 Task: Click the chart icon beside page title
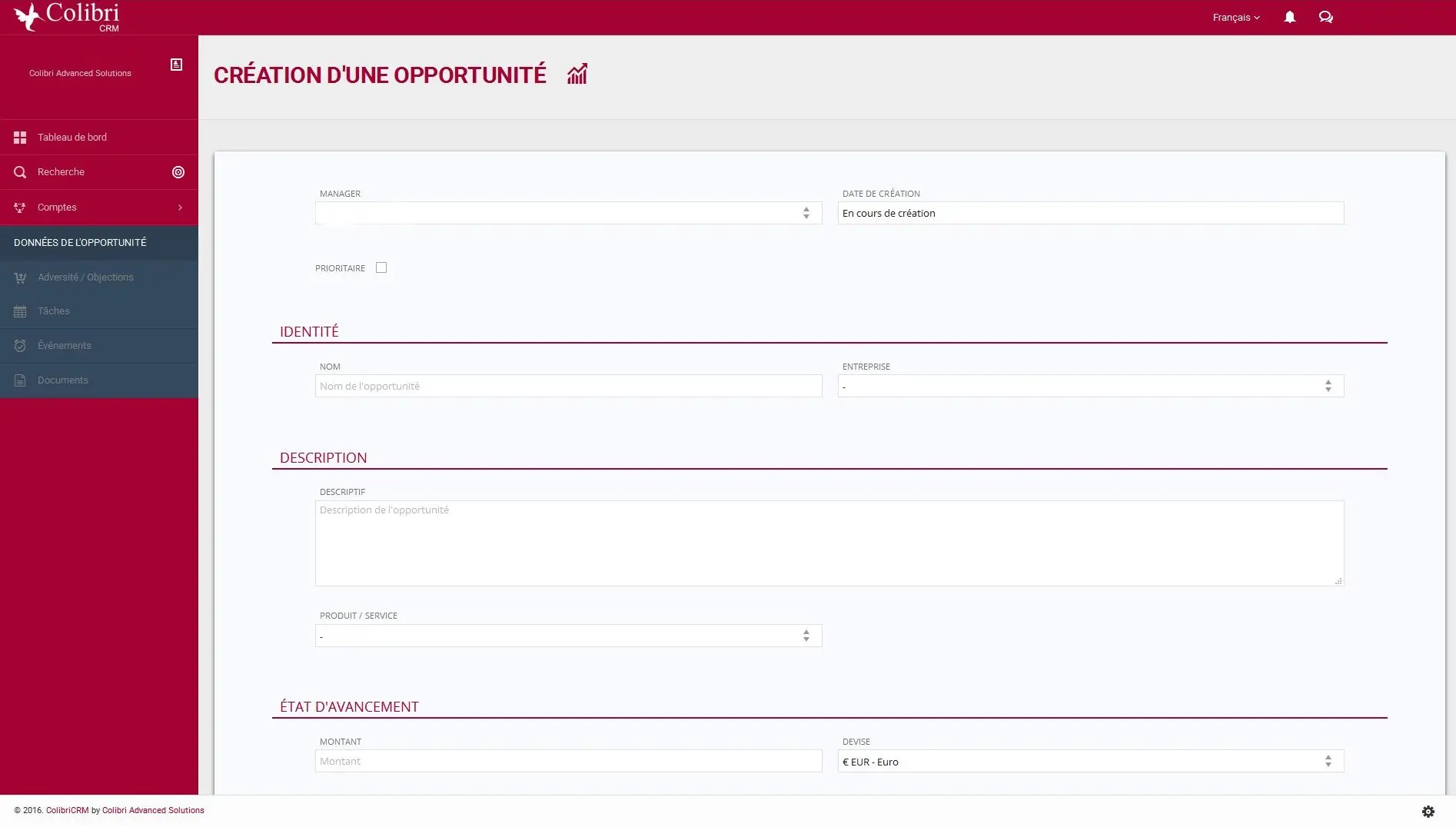(x=577, y=75)
